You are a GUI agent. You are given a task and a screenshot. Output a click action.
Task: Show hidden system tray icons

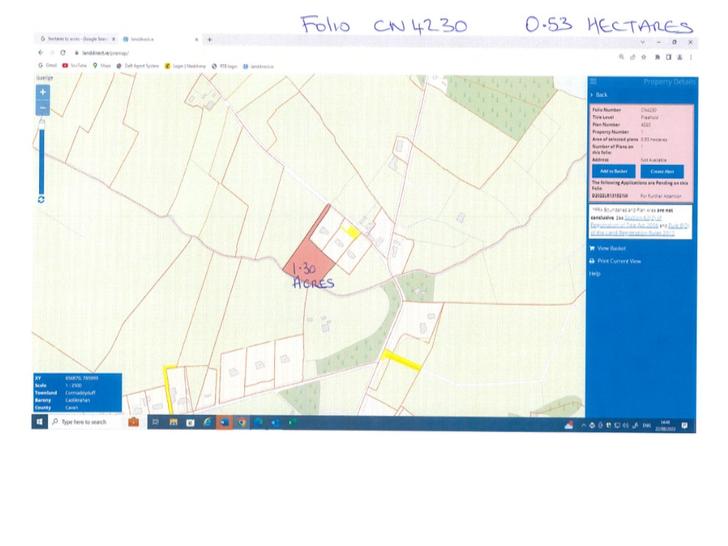click(583, 425)
